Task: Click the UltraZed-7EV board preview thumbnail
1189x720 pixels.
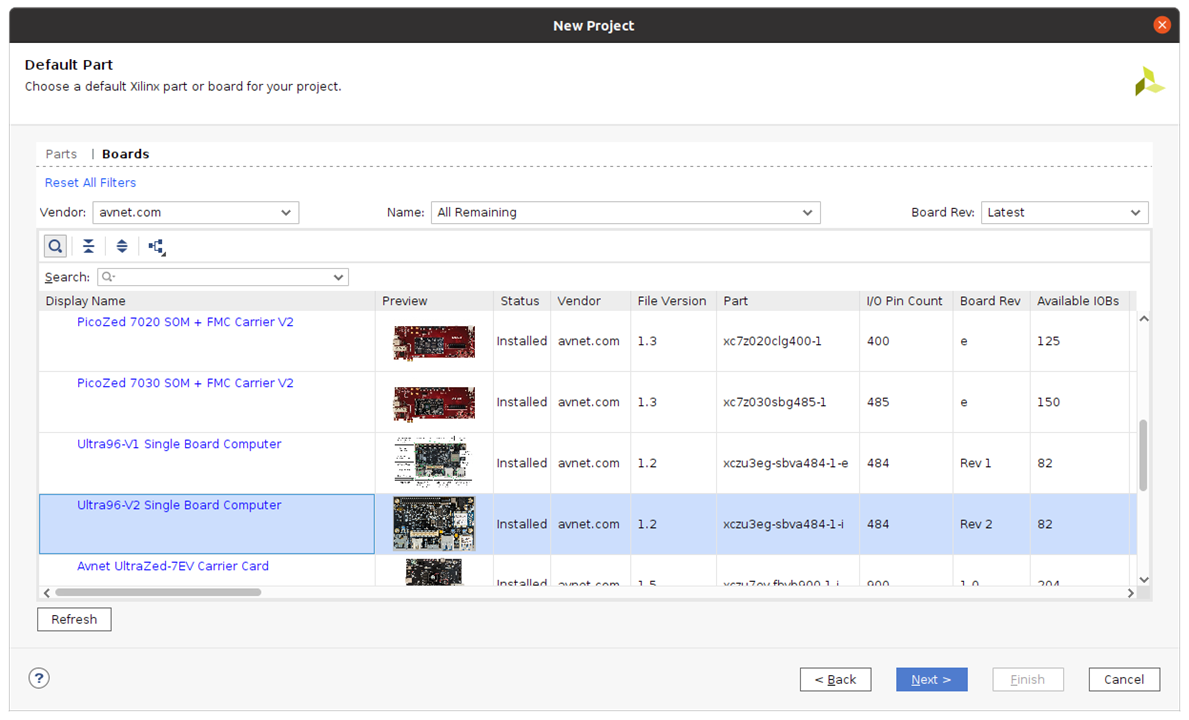Action: tap(434, 572)
